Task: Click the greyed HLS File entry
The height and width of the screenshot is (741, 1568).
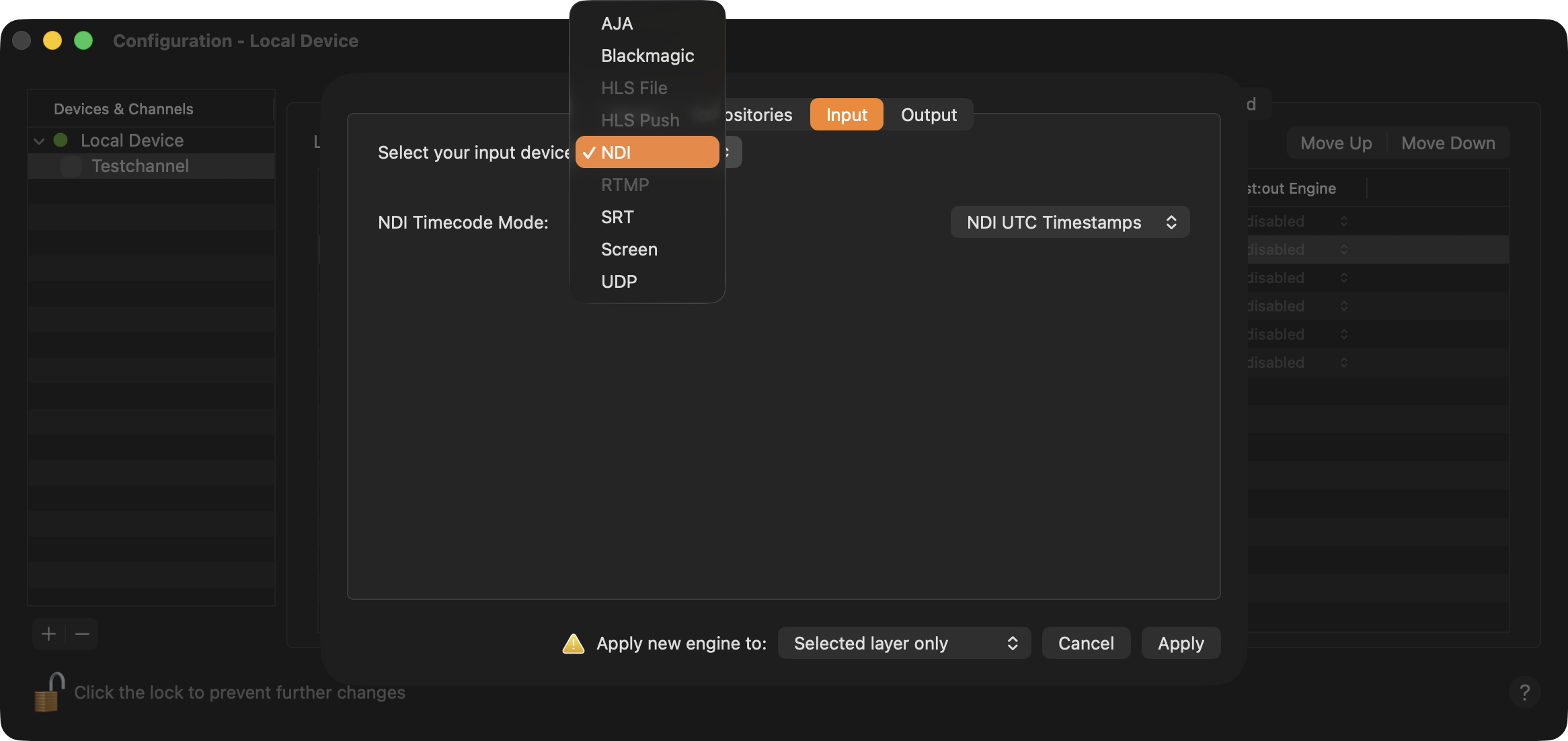Action: pyautogui.click(x=647, y=88)
